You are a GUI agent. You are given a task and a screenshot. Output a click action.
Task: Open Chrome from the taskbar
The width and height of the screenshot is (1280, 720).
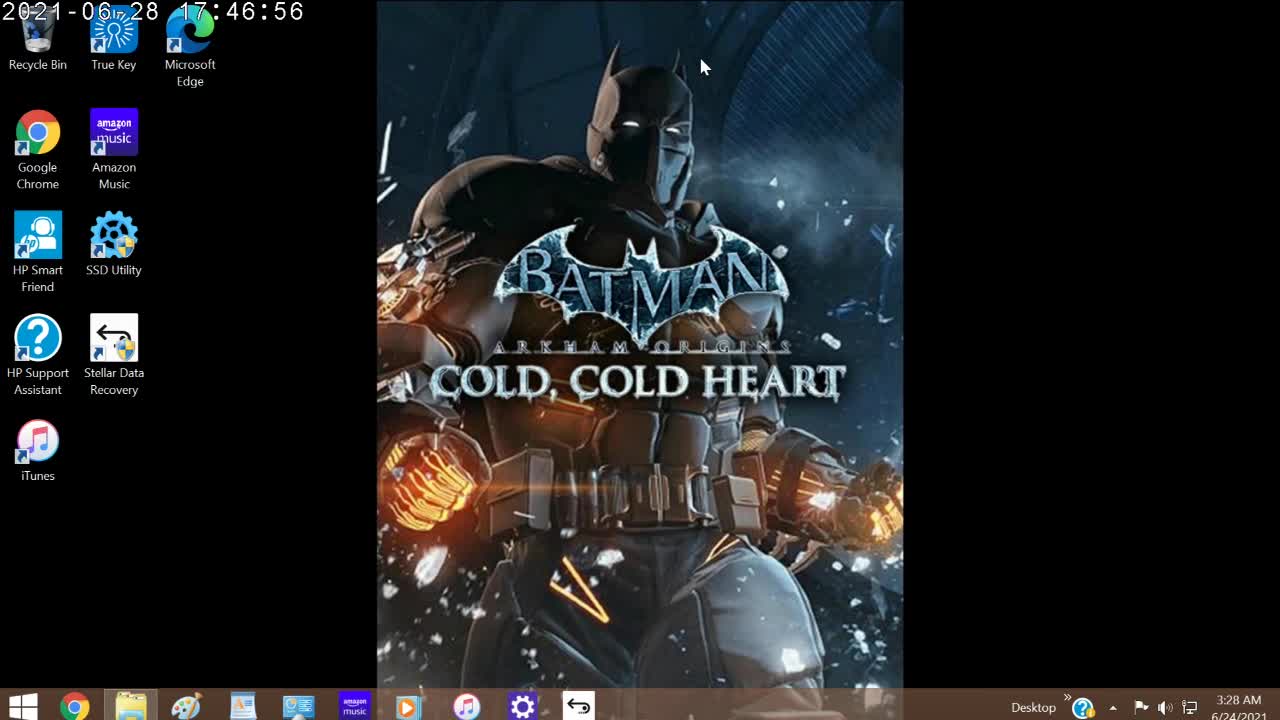(x=74, y=706)
